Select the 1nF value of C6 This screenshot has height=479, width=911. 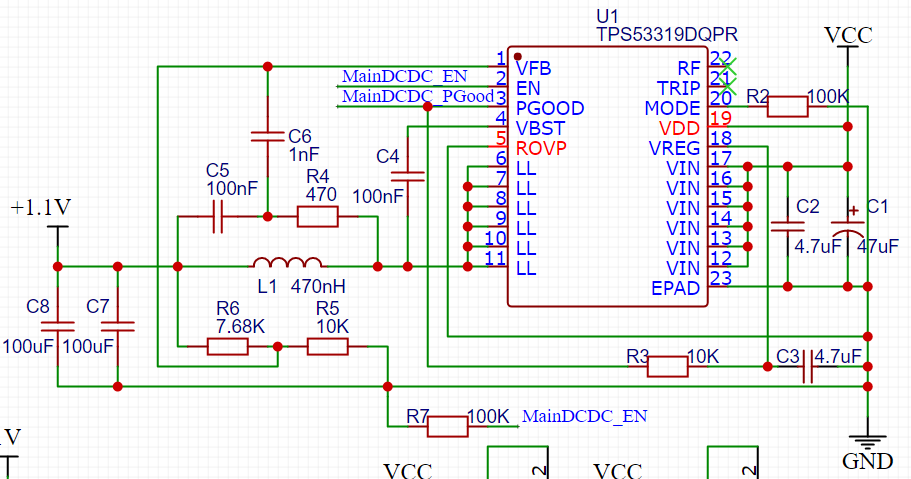tap(304, 155)
